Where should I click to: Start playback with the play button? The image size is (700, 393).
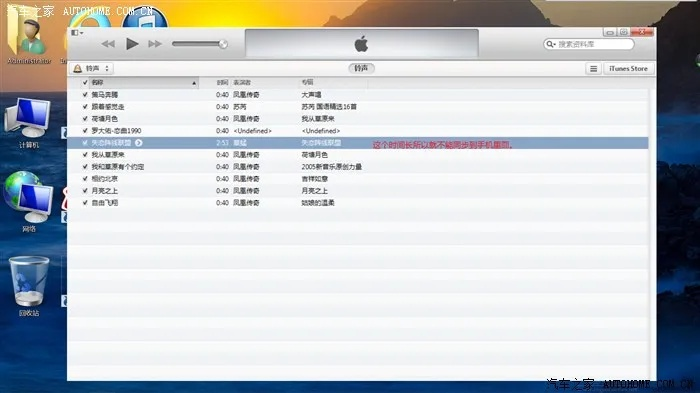[132, 44]
